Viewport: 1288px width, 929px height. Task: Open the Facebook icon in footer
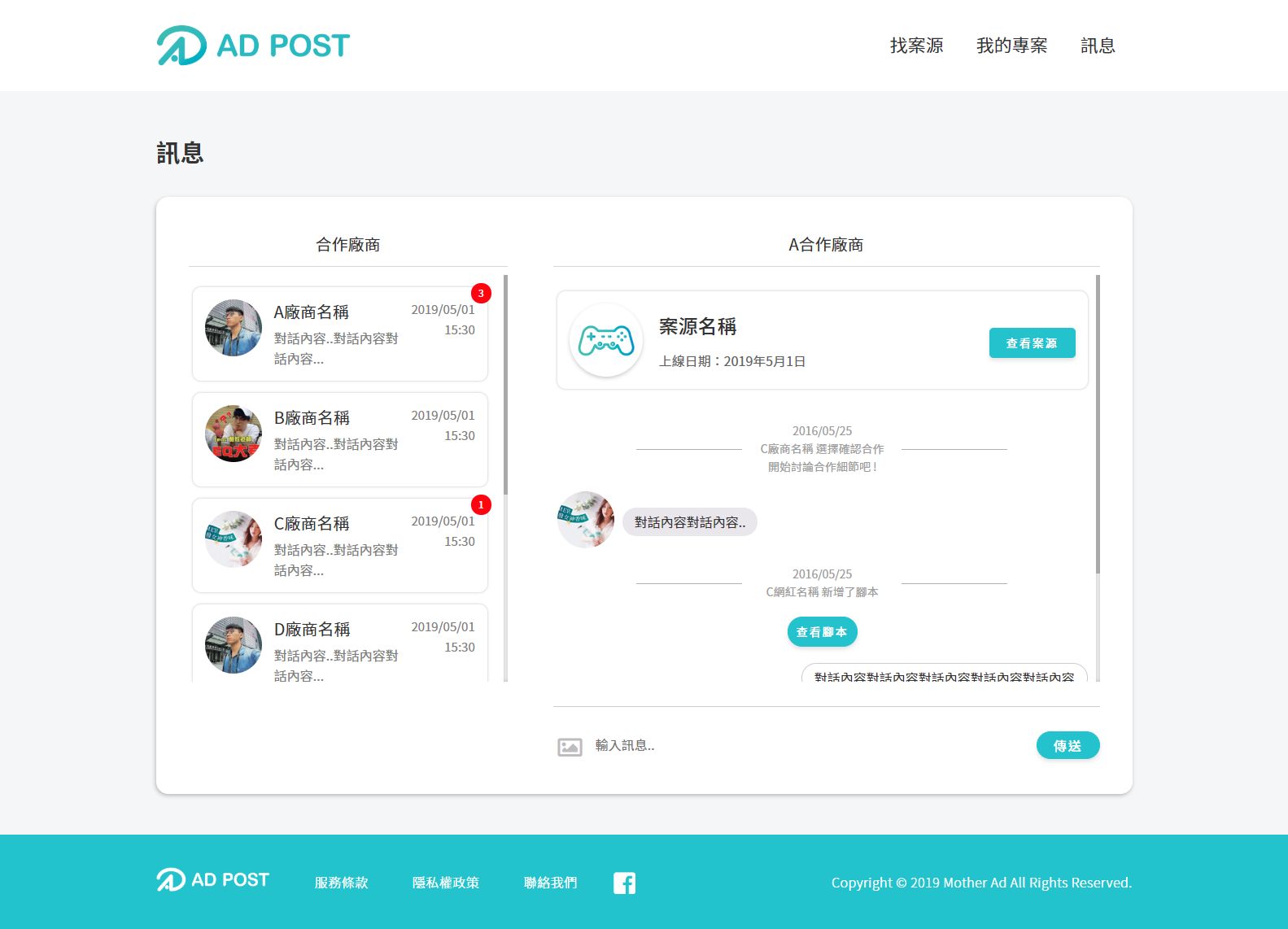(624, 883)
